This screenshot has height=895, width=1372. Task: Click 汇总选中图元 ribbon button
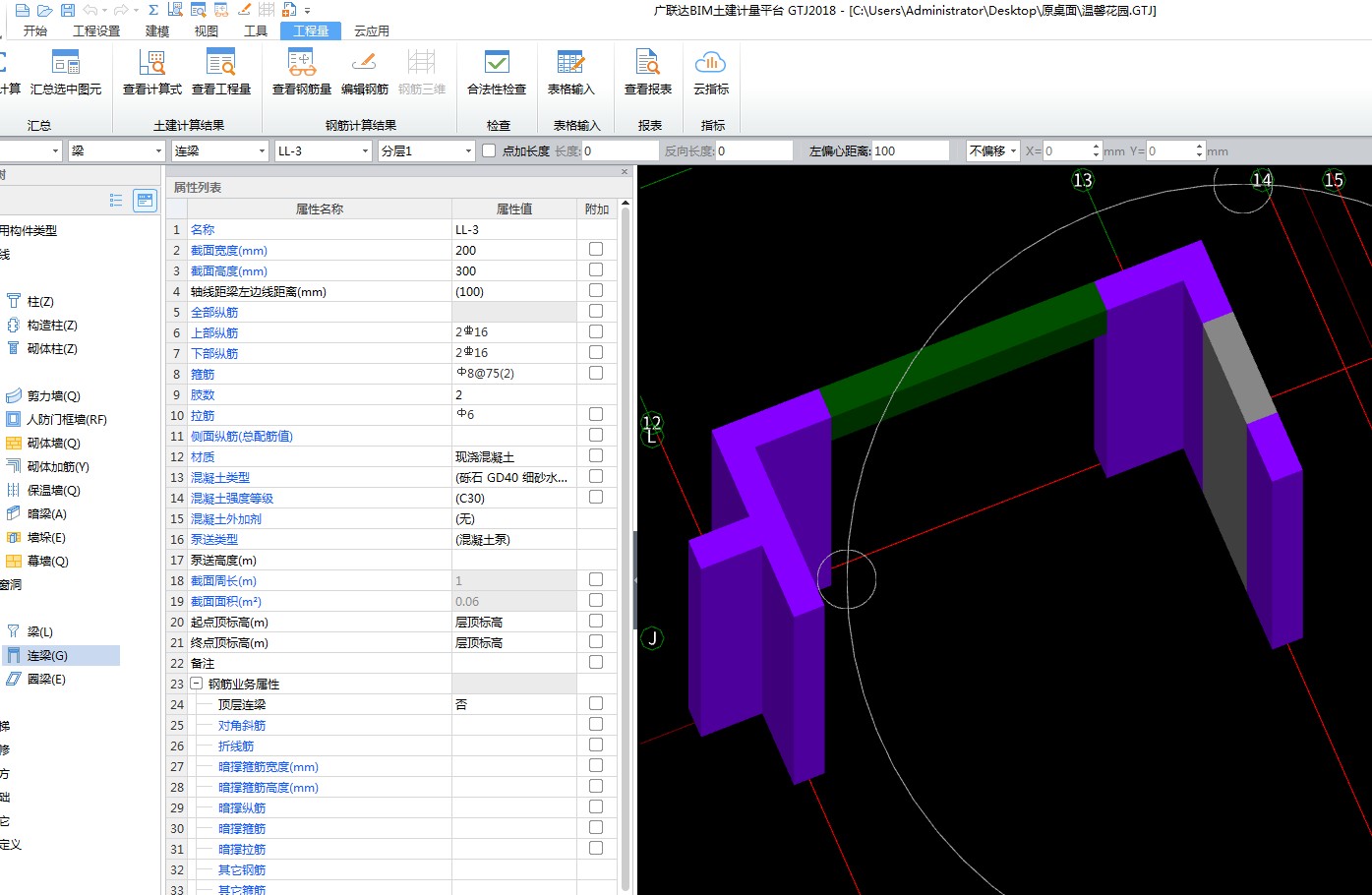point(66,73)
